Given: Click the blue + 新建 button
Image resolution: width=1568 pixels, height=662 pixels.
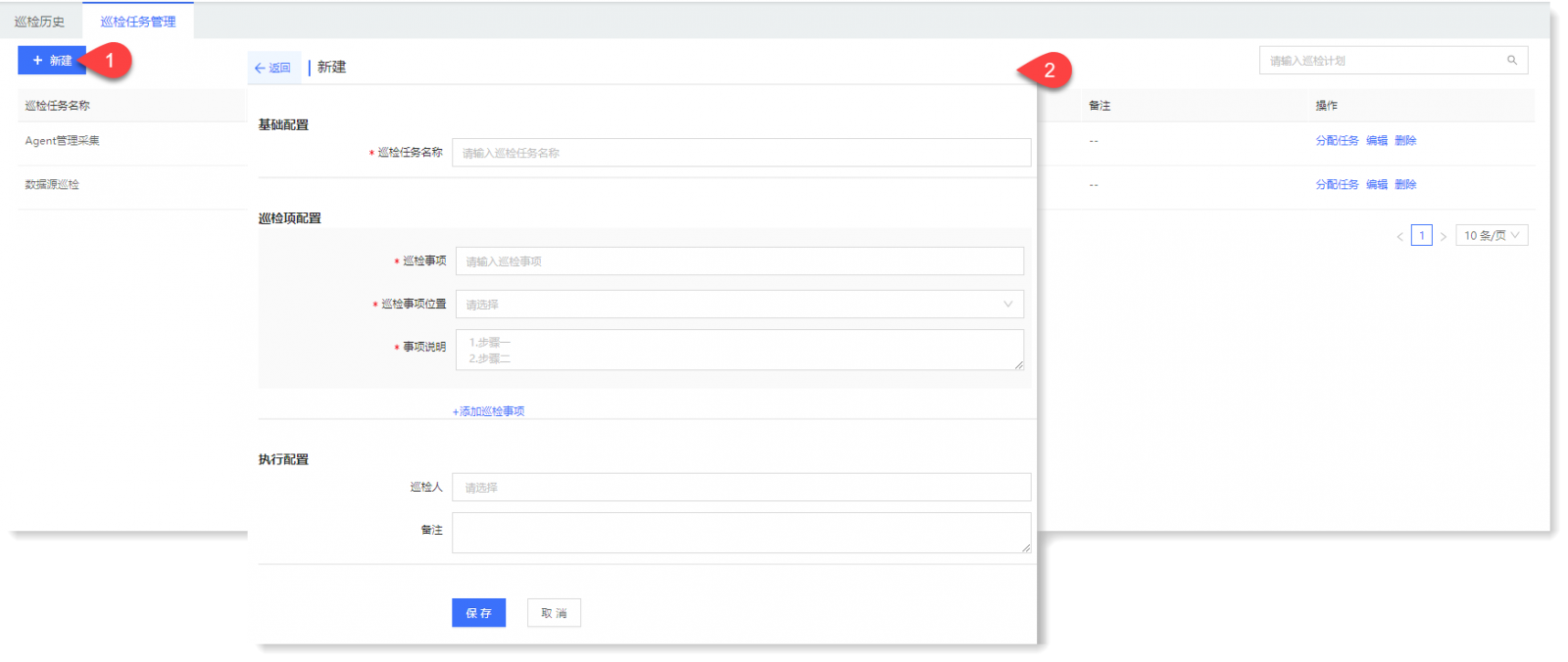Looking at the screenshot, I should [52, 61].
